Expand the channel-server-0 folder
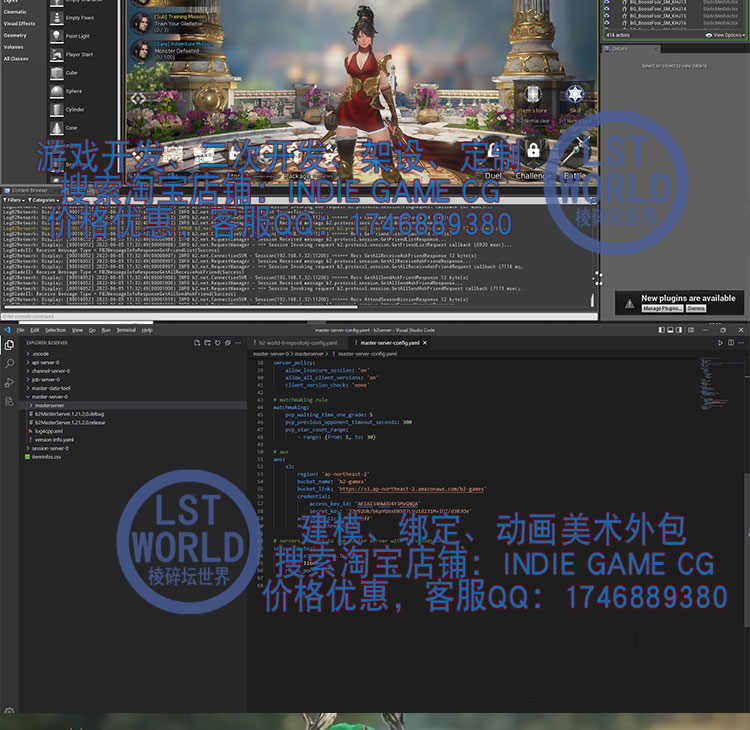The image size is (750, 730). tap(50, 371)
